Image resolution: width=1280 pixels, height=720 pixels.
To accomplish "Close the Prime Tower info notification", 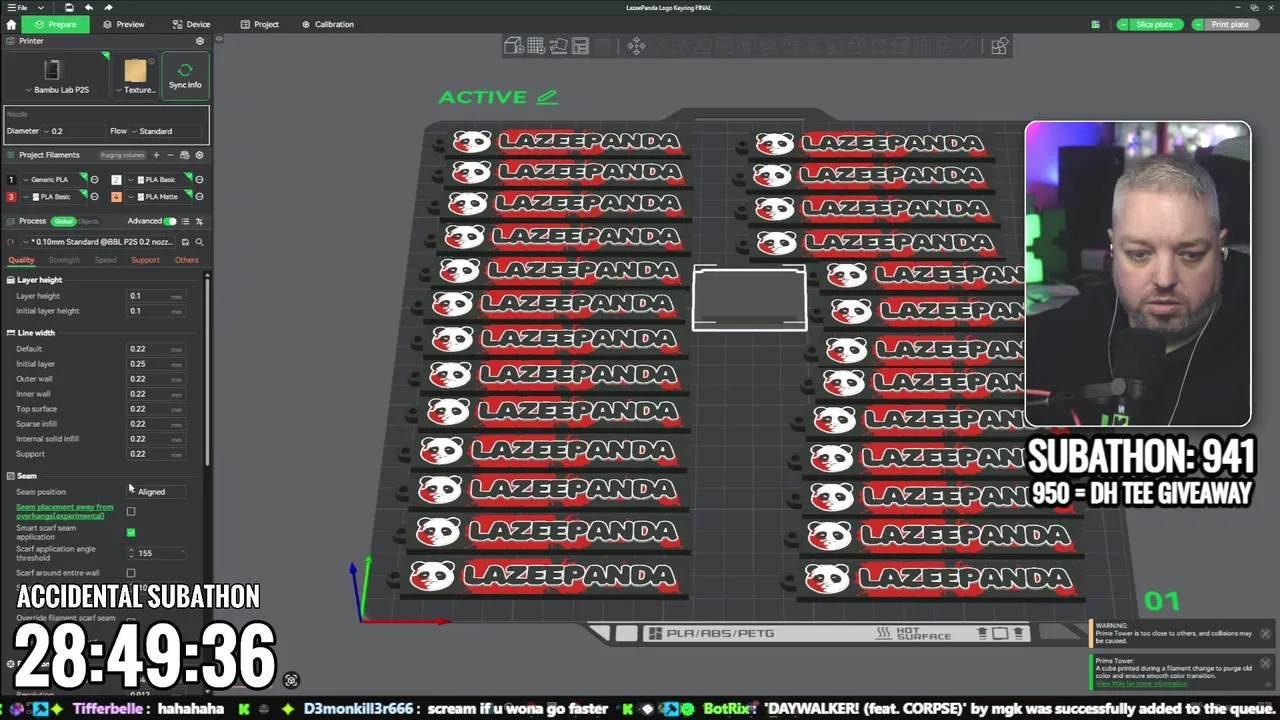I will click(1265, 663).
